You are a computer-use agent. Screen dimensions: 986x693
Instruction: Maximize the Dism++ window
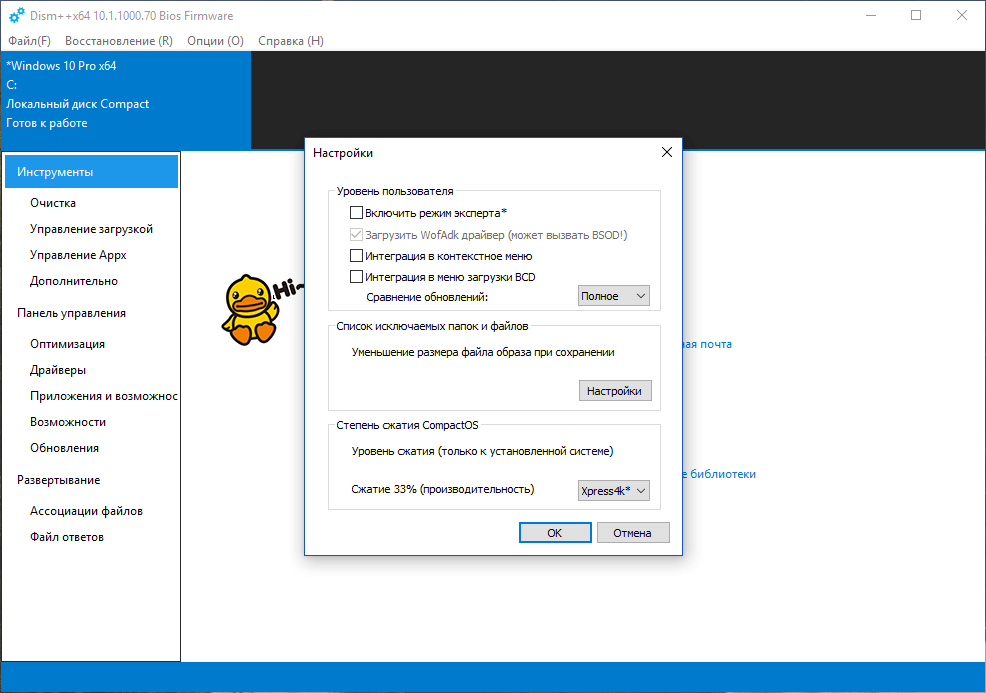tap(916, 15)
